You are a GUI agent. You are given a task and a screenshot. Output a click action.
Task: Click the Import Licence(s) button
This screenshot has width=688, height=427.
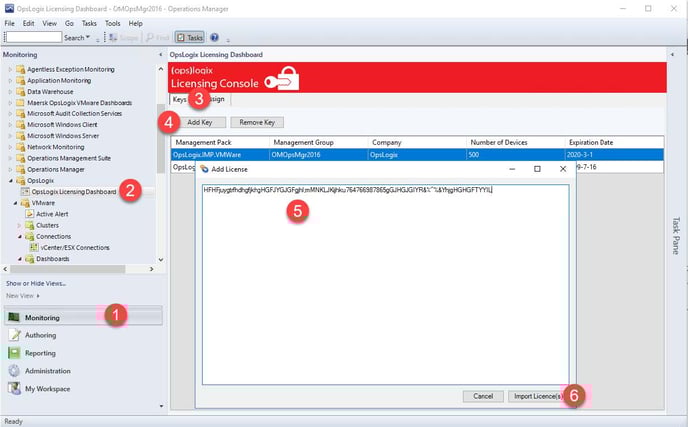[537, 396]
